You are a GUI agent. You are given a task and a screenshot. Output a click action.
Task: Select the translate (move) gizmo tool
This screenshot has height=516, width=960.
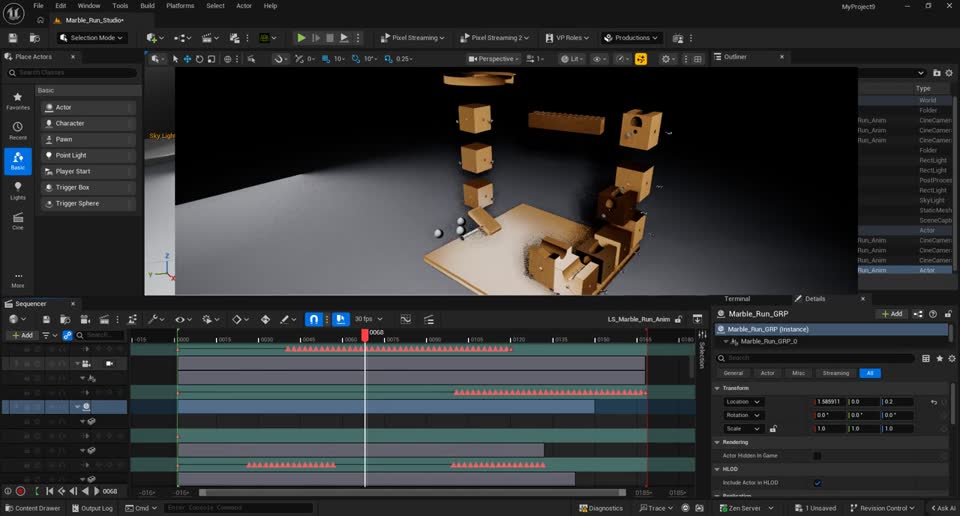(187, 59)
